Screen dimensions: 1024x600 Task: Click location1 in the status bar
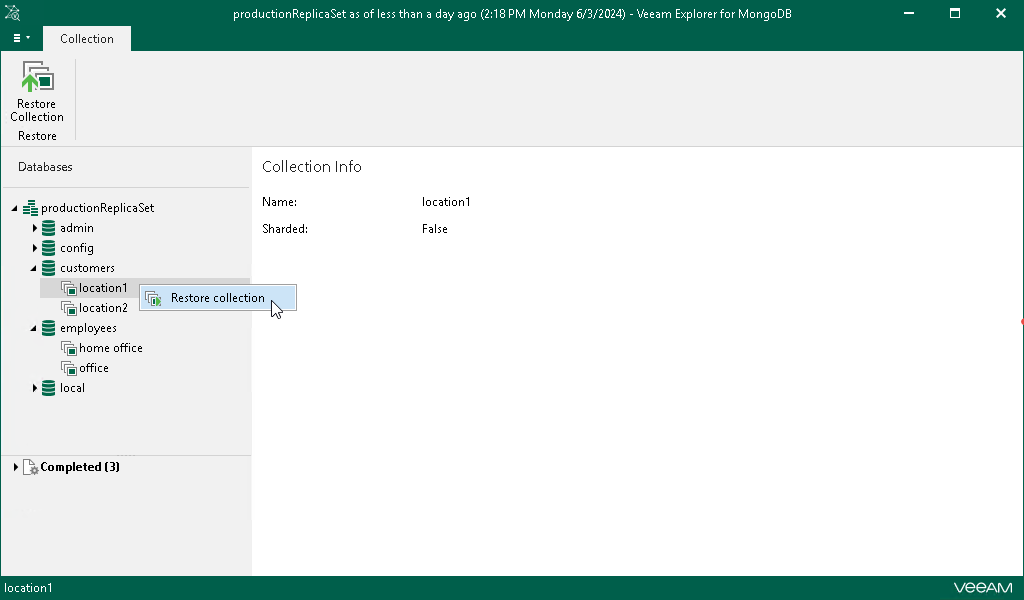pyautogui.click(x=28, y=588)
